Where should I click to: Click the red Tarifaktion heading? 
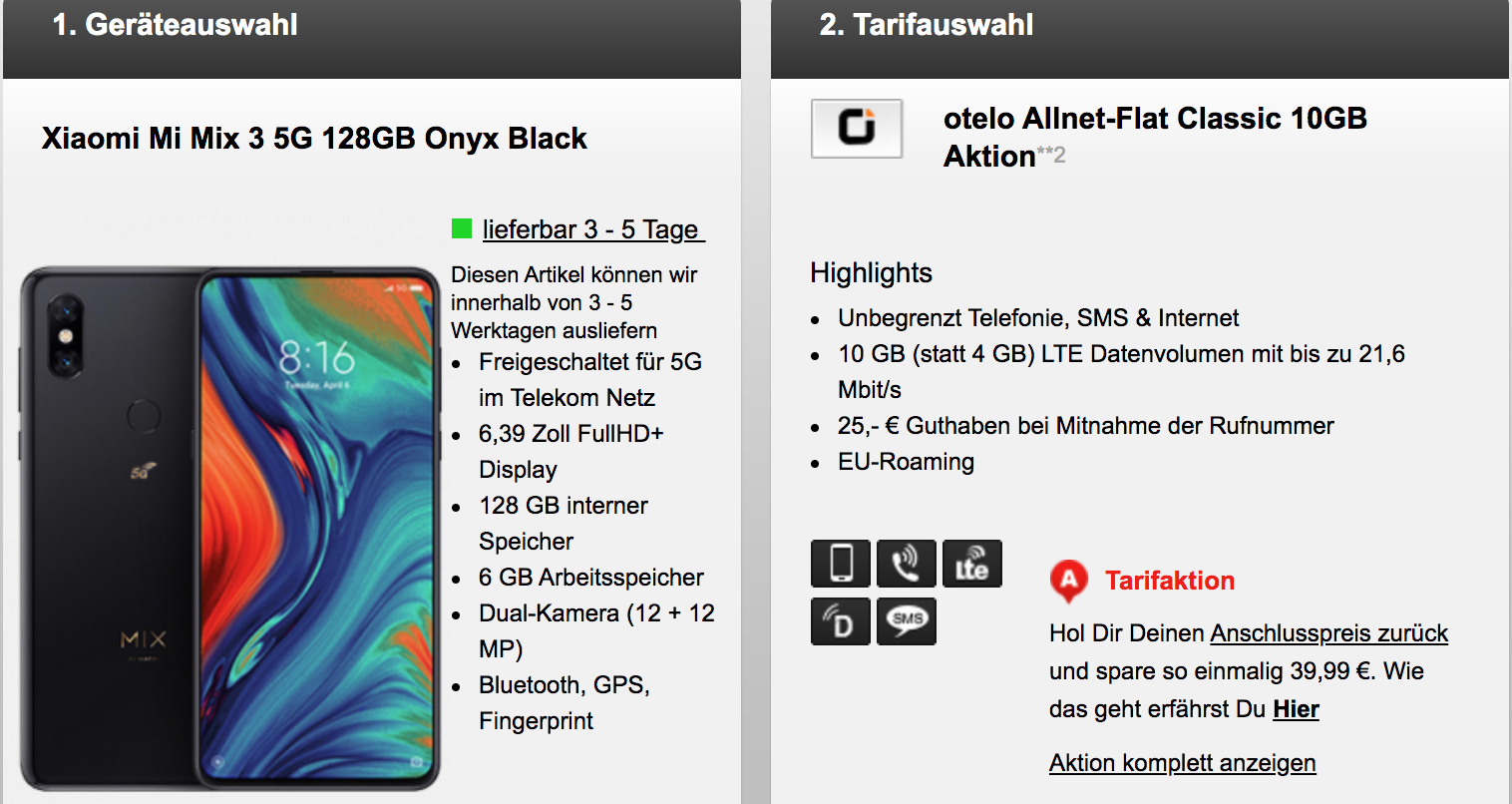pos(1170,581)
